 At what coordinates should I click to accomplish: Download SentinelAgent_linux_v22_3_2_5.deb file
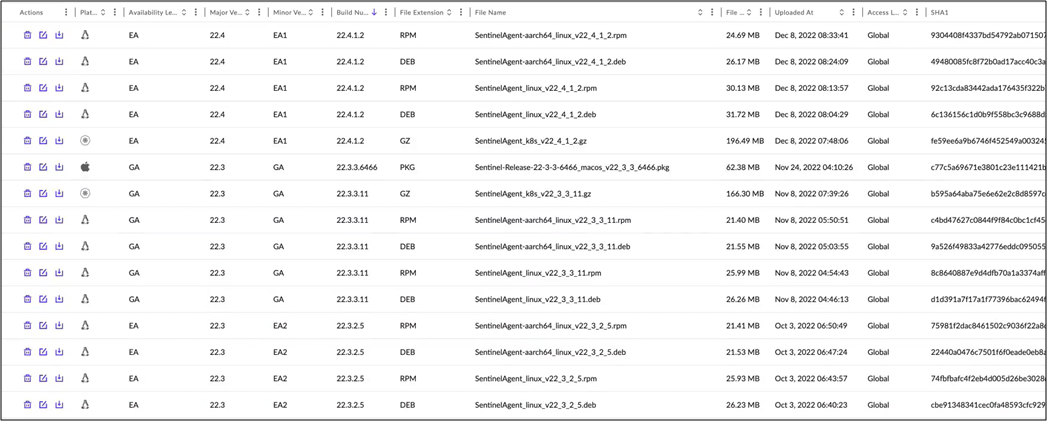pyautogui.click(x=58, y=405)
